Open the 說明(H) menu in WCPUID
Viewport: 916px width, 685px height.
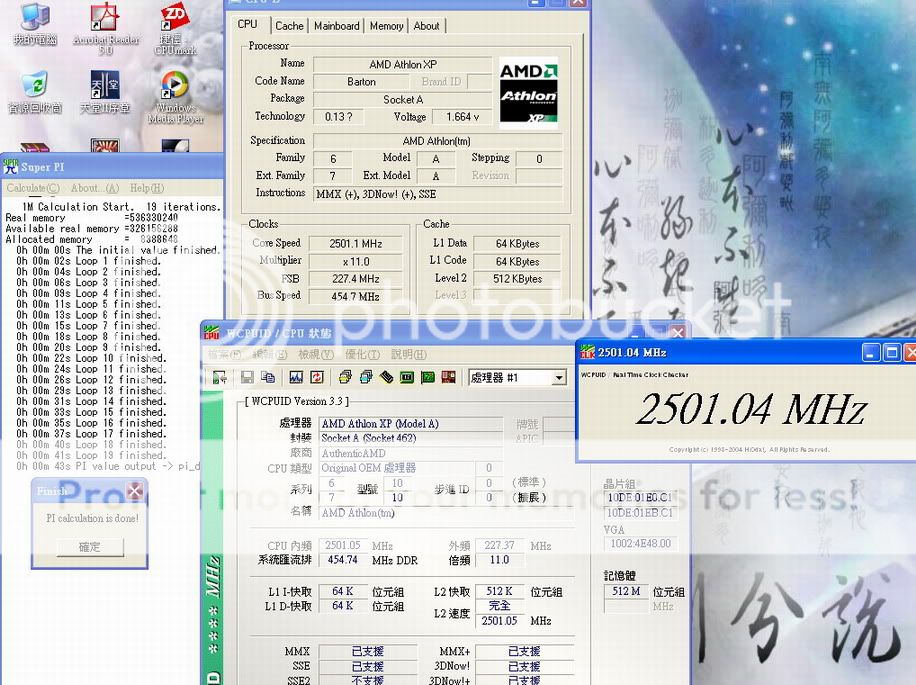[x=408, y=354]
